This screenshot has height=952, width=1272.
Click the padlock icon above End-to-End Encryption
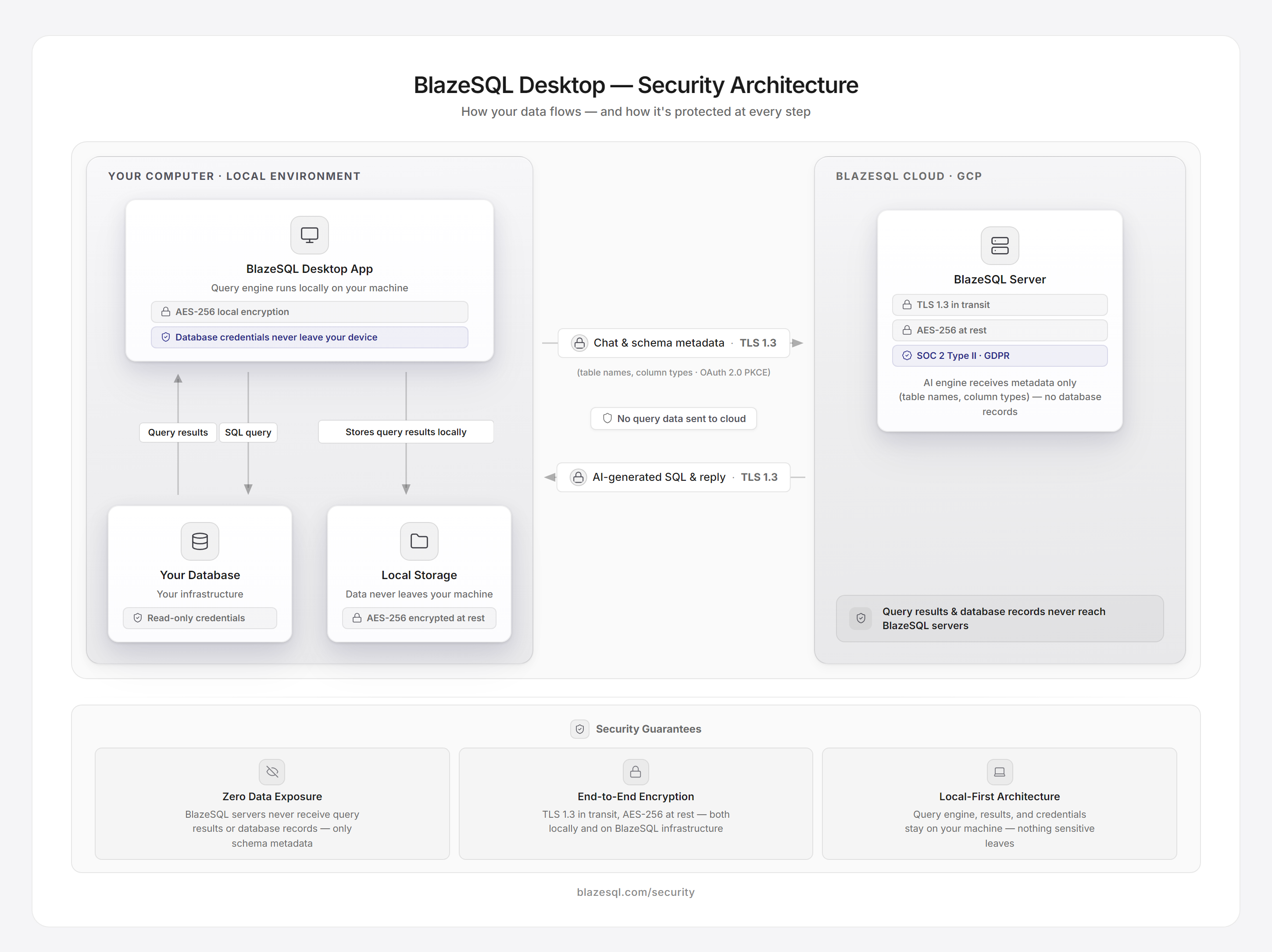coord(636,772)
